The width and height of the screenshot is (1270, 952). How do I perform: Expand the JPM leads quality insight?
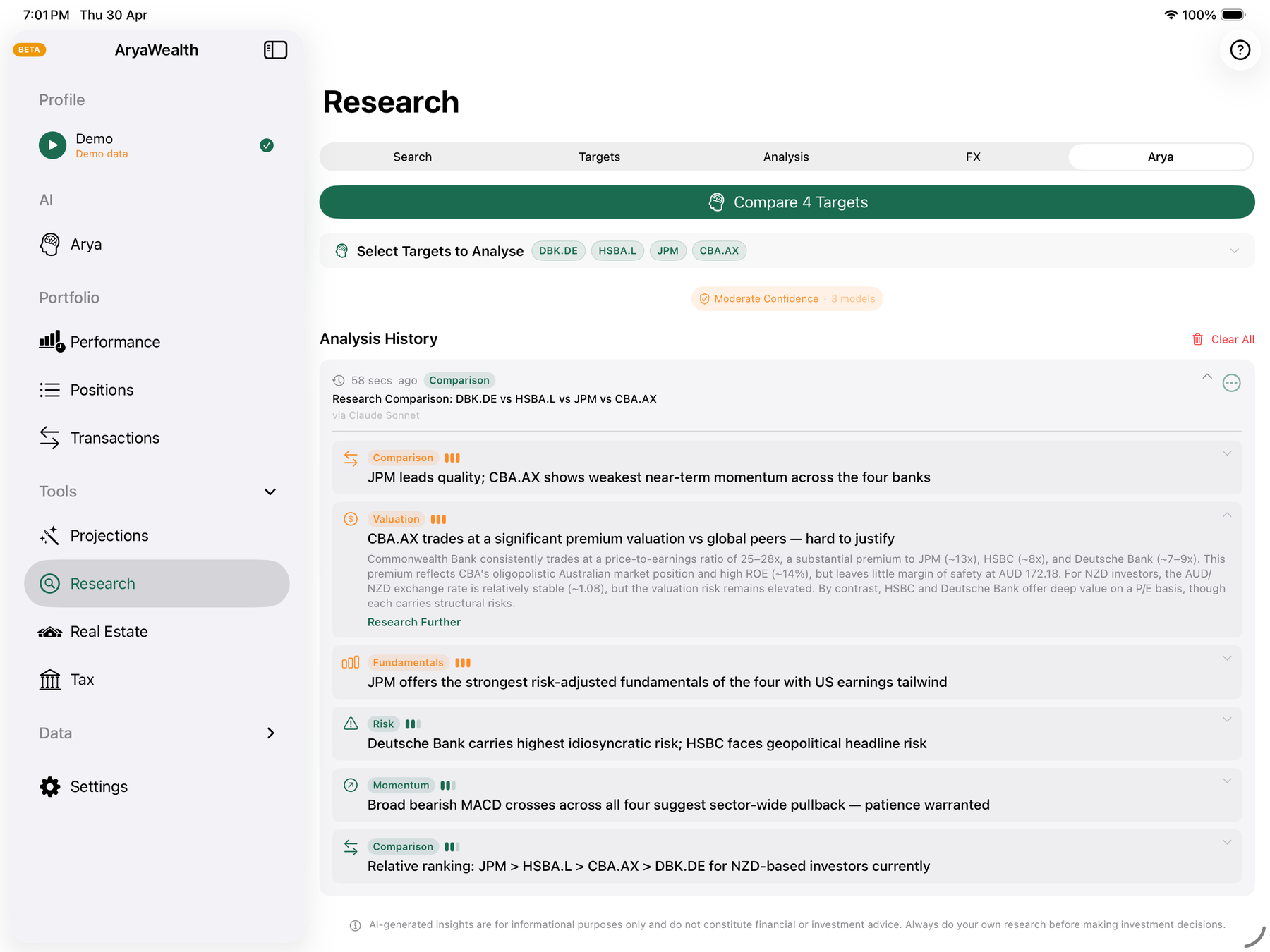1227,453
